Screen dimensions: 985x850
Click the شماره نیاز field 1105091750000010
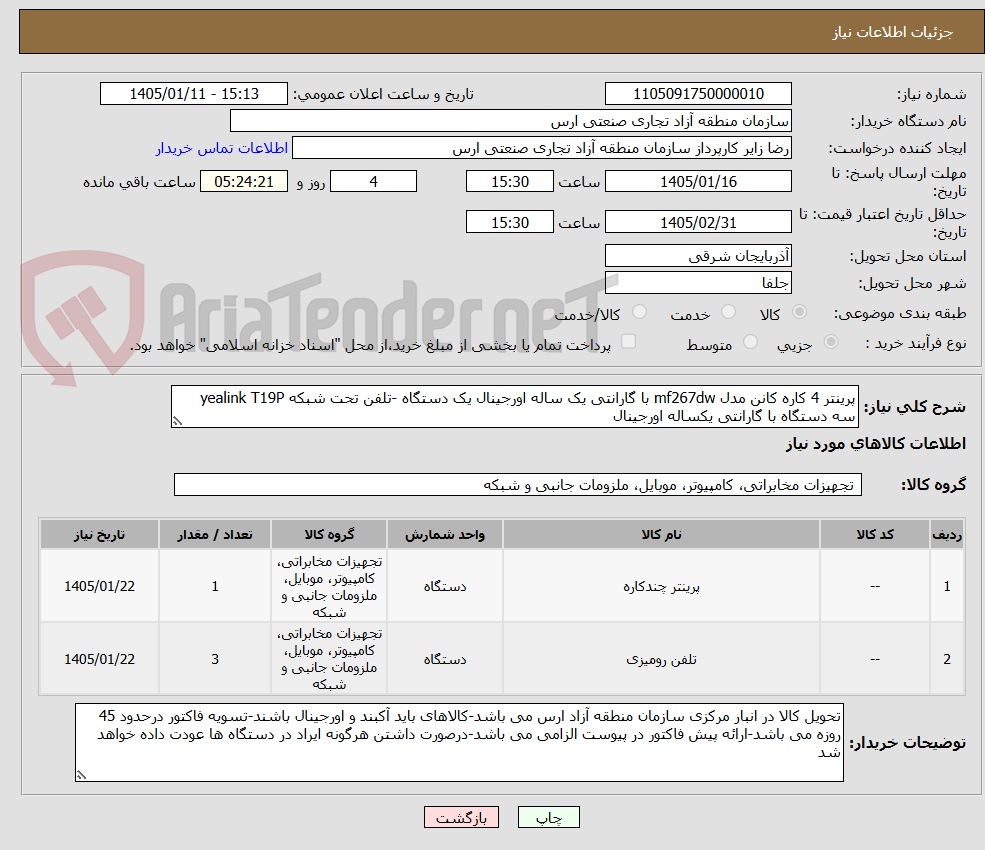pyautogui.click(x=698, y=94)
